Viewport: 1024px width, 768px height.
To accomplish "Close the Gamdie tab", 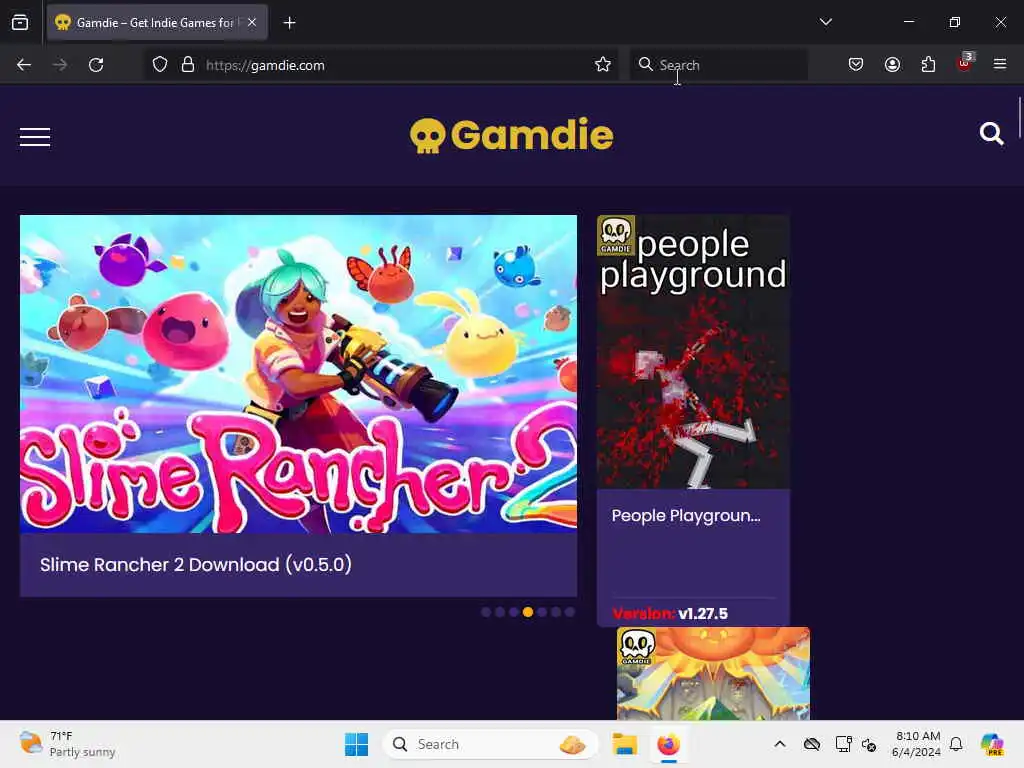I will [252, 22].
